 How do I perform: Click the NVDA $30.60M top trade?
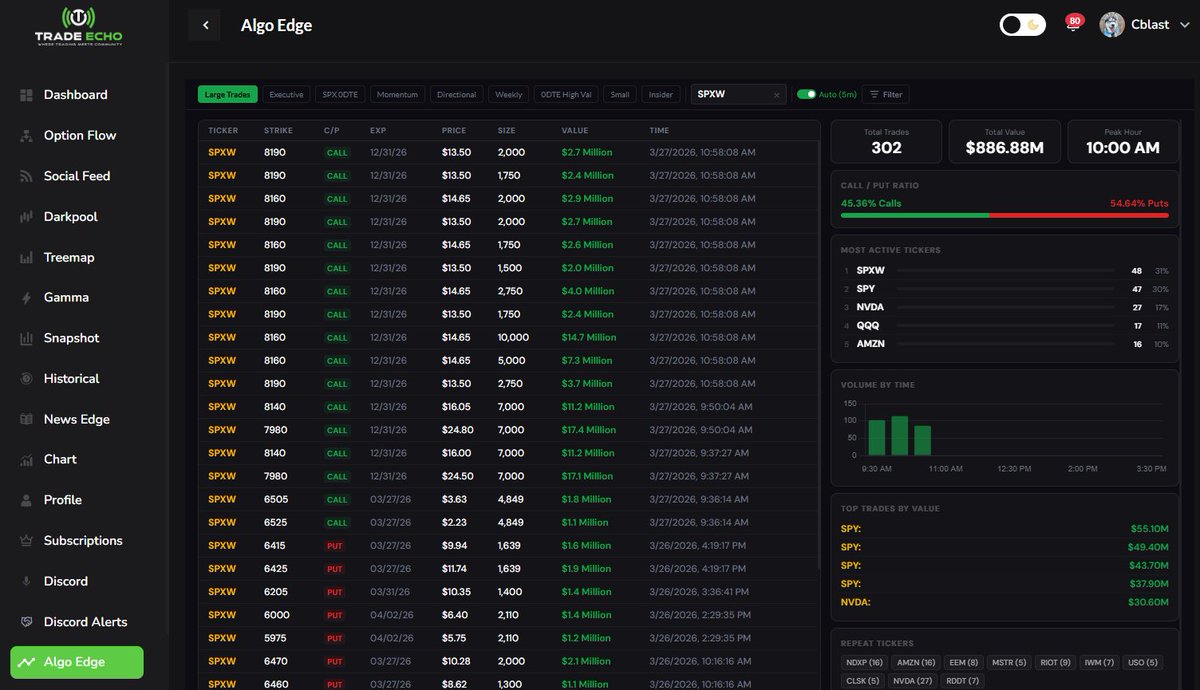pos(1004,603)
